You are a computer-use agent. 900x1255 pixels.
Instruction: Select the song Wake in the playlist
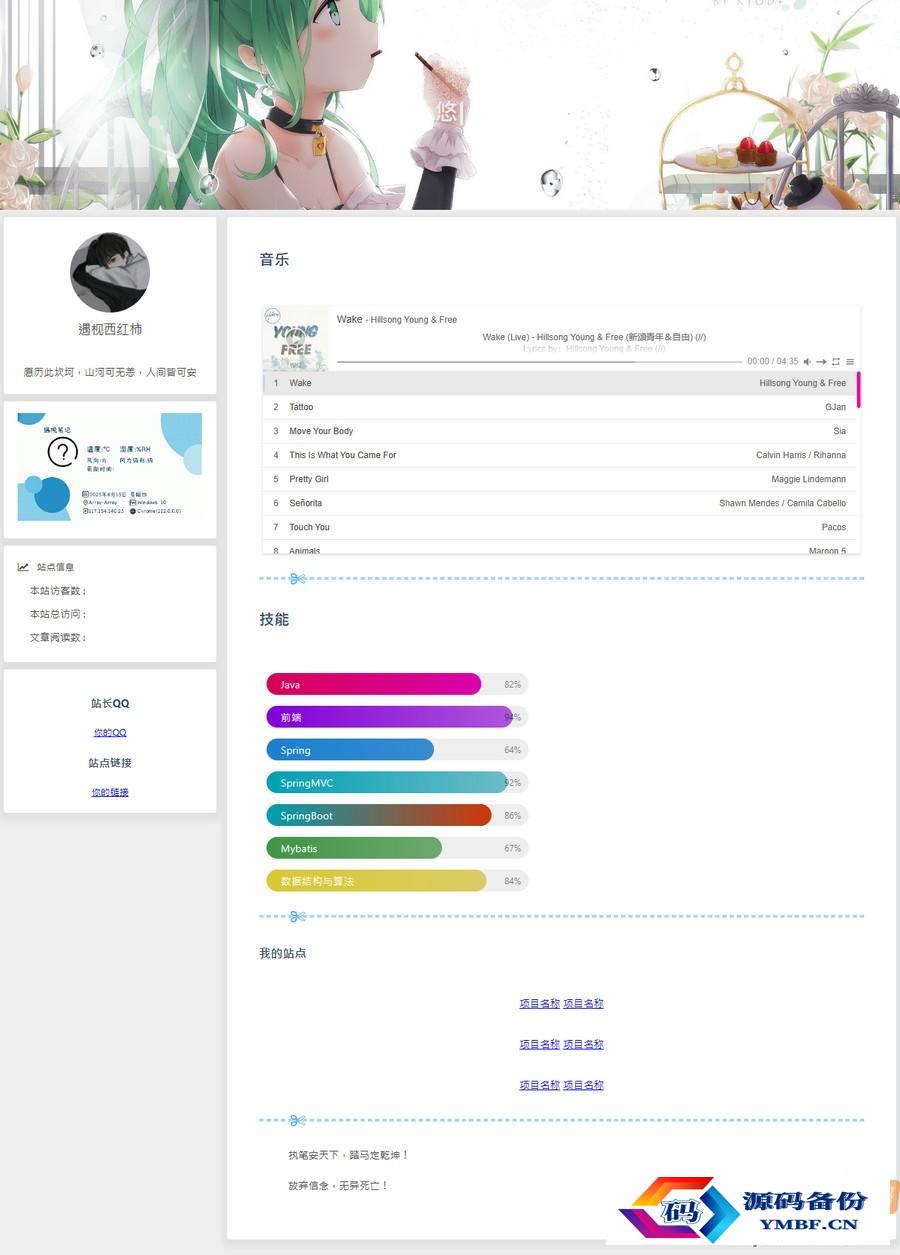tap(559, 383)
